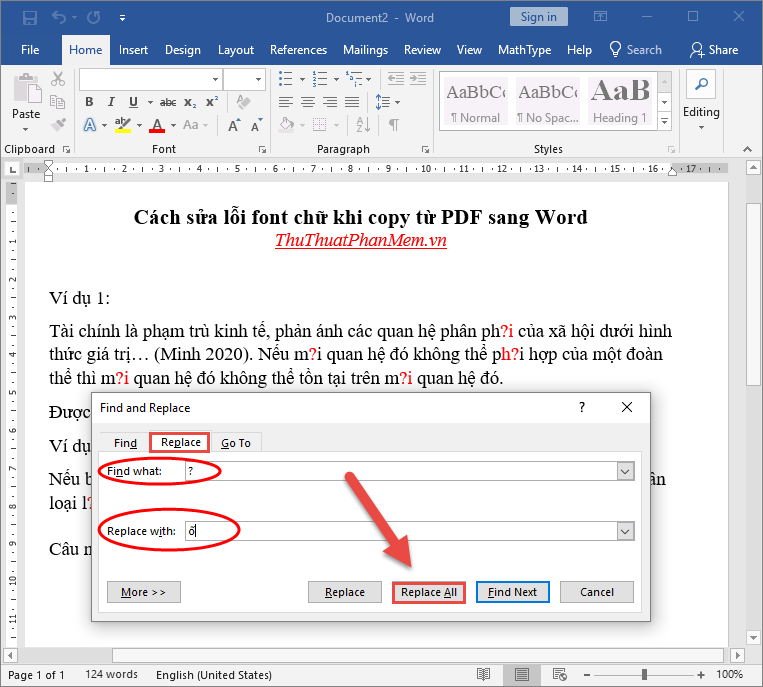Toggle Italic formatting
763x687 pixels.
click(x=111, y=102)
